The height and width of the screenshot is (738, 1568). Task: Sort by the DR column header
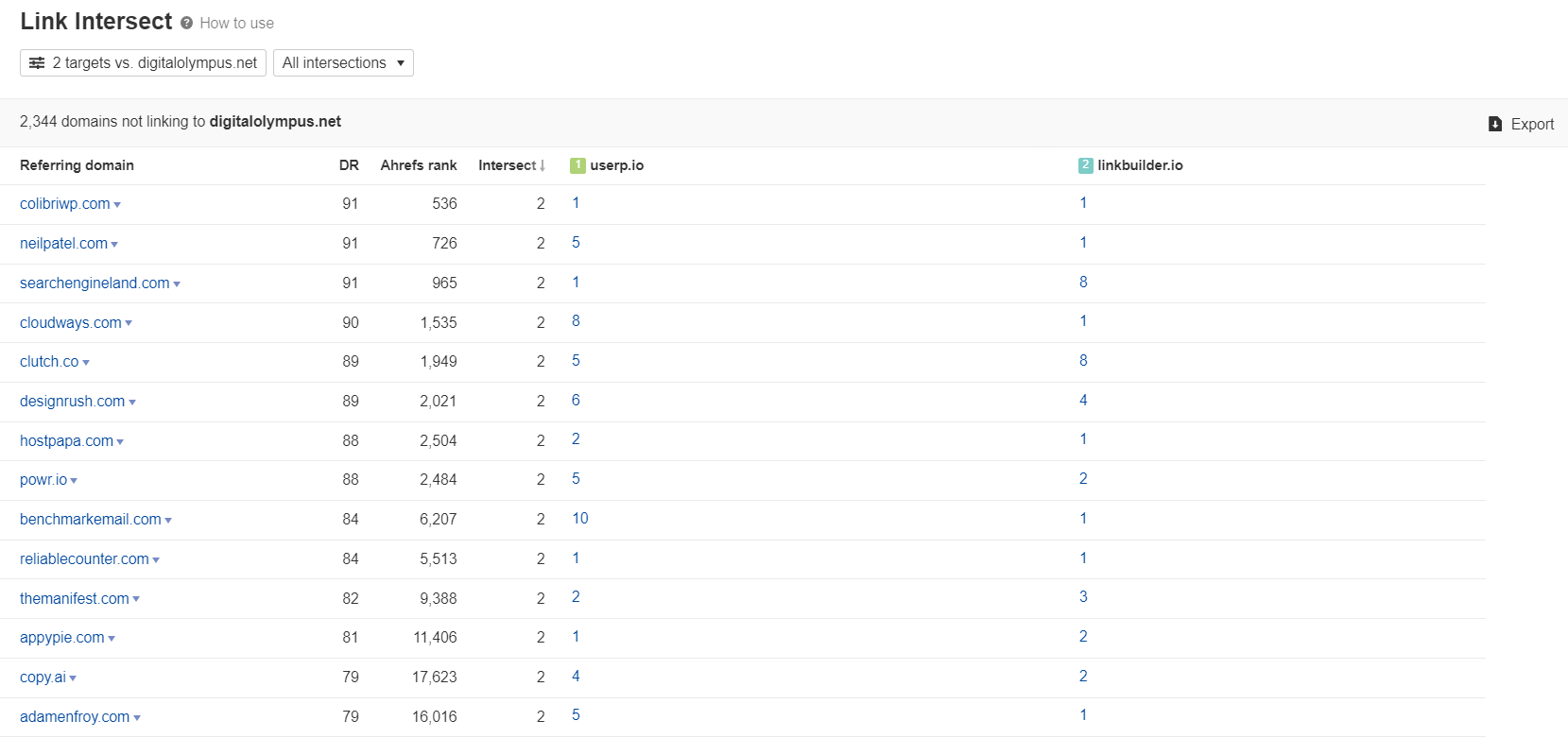349,165
